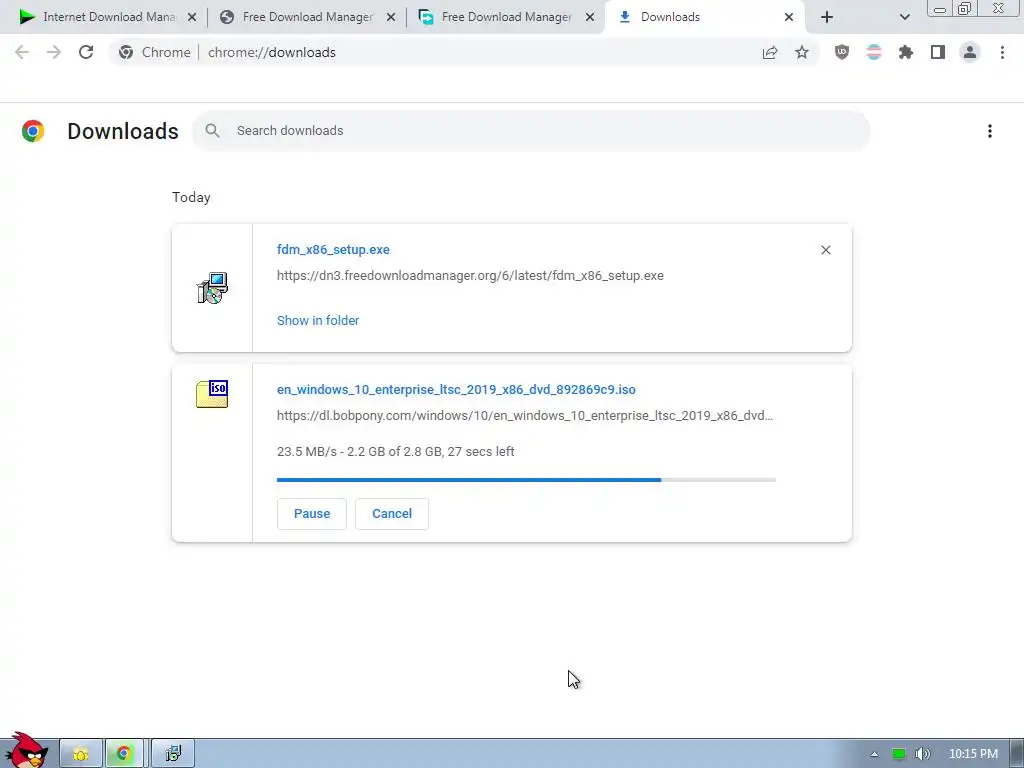
Task: Click the installer taskbar icon
Action: [173, 754]
